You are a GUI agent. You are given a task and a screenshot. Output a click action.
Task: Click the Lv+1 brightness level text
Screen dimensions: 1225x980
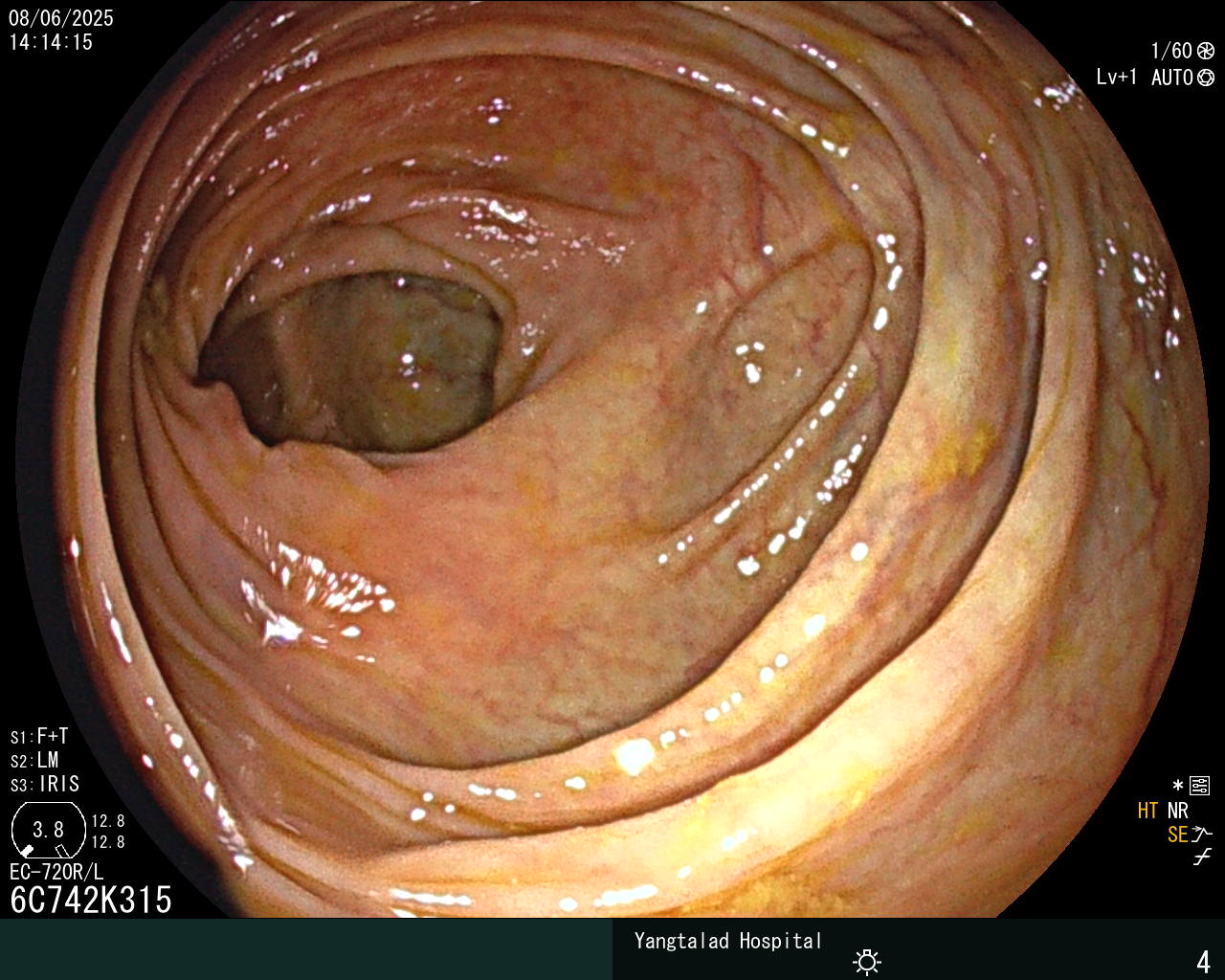click(x=1117, y=78)
